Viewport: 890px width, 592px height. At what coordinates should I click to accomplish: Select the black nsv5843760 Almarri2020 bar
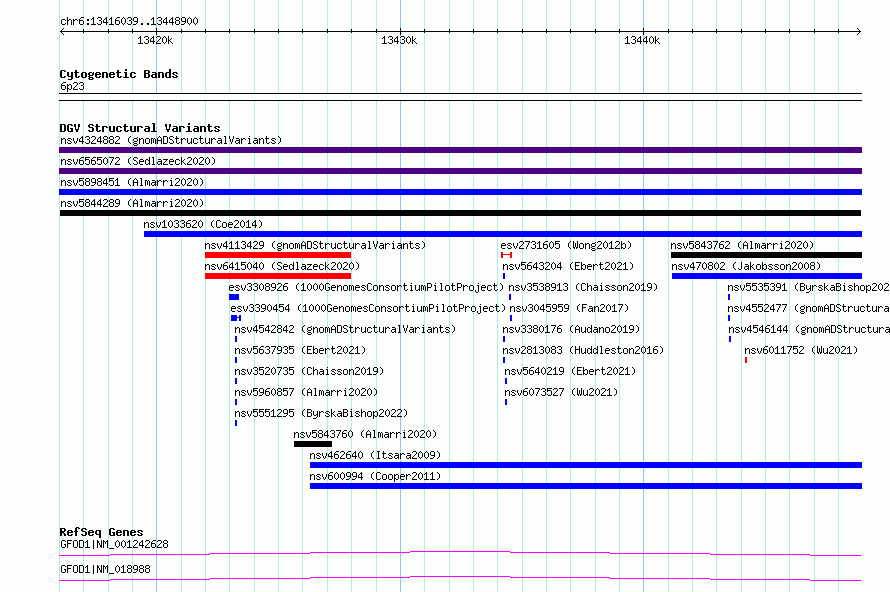[x=313, y=444]
